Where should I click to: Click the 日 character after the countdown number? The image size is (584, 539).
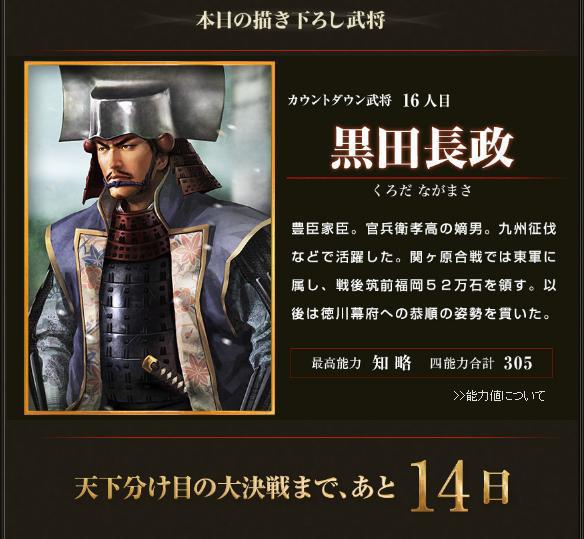point(493,486)
